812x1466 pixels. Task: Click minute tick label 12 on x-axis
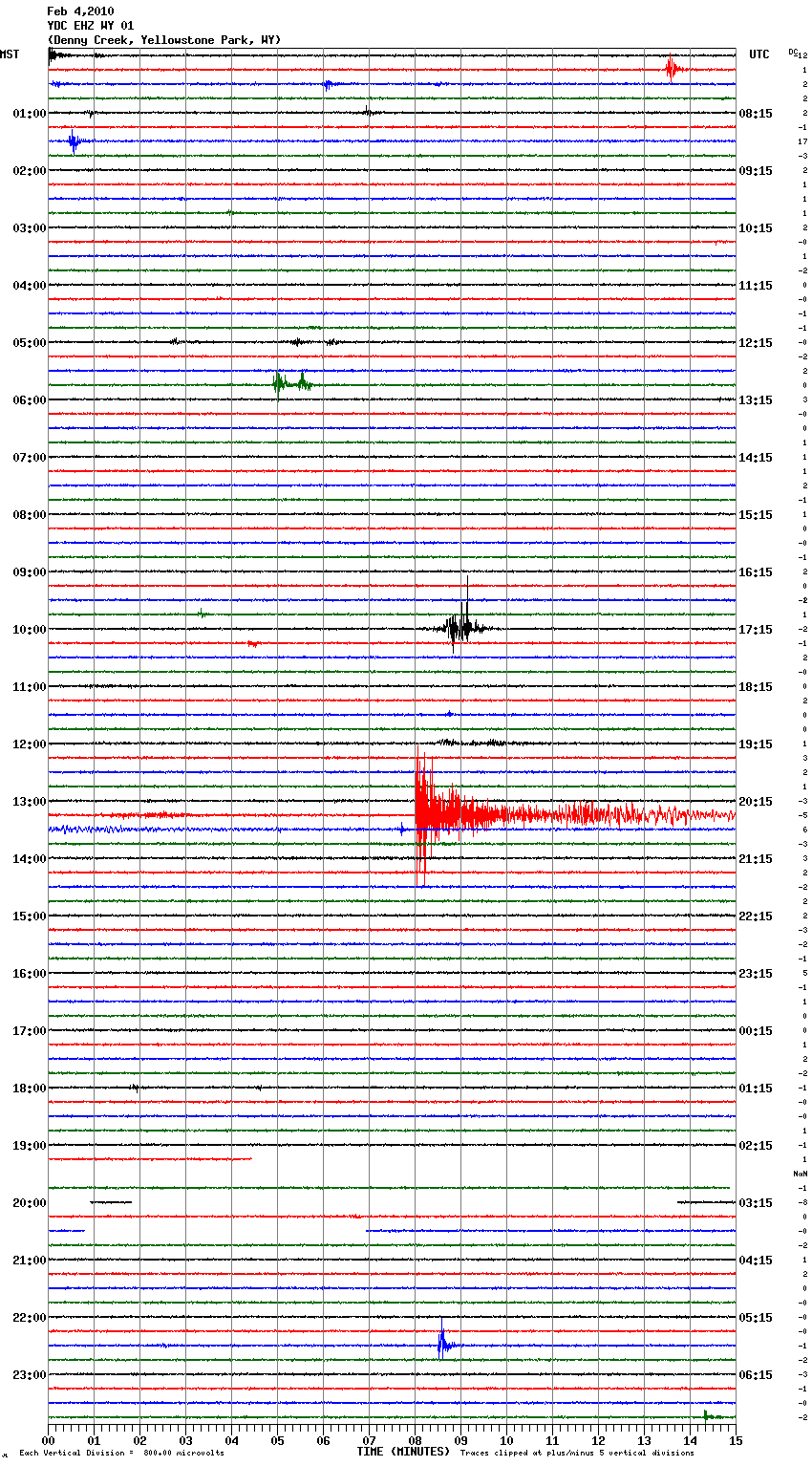[598, 1440]
